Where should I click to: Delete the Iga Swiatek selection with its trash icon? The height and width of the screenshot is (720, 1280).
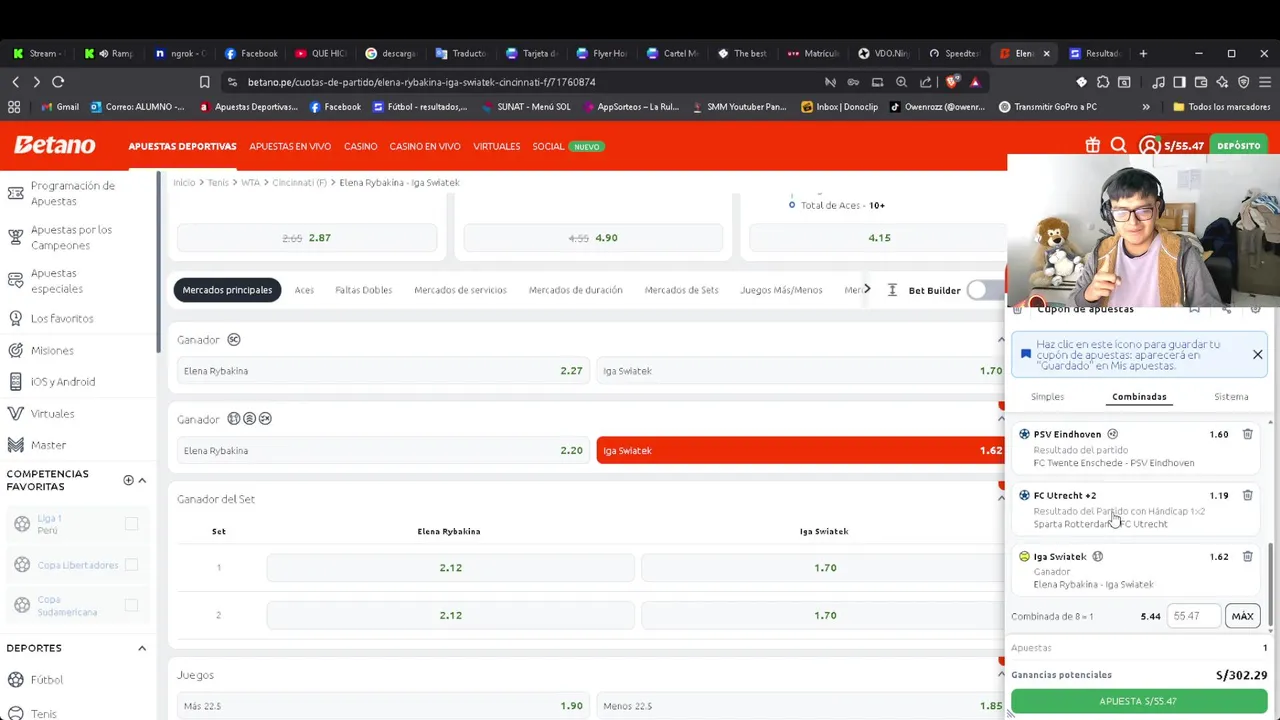1247,556
